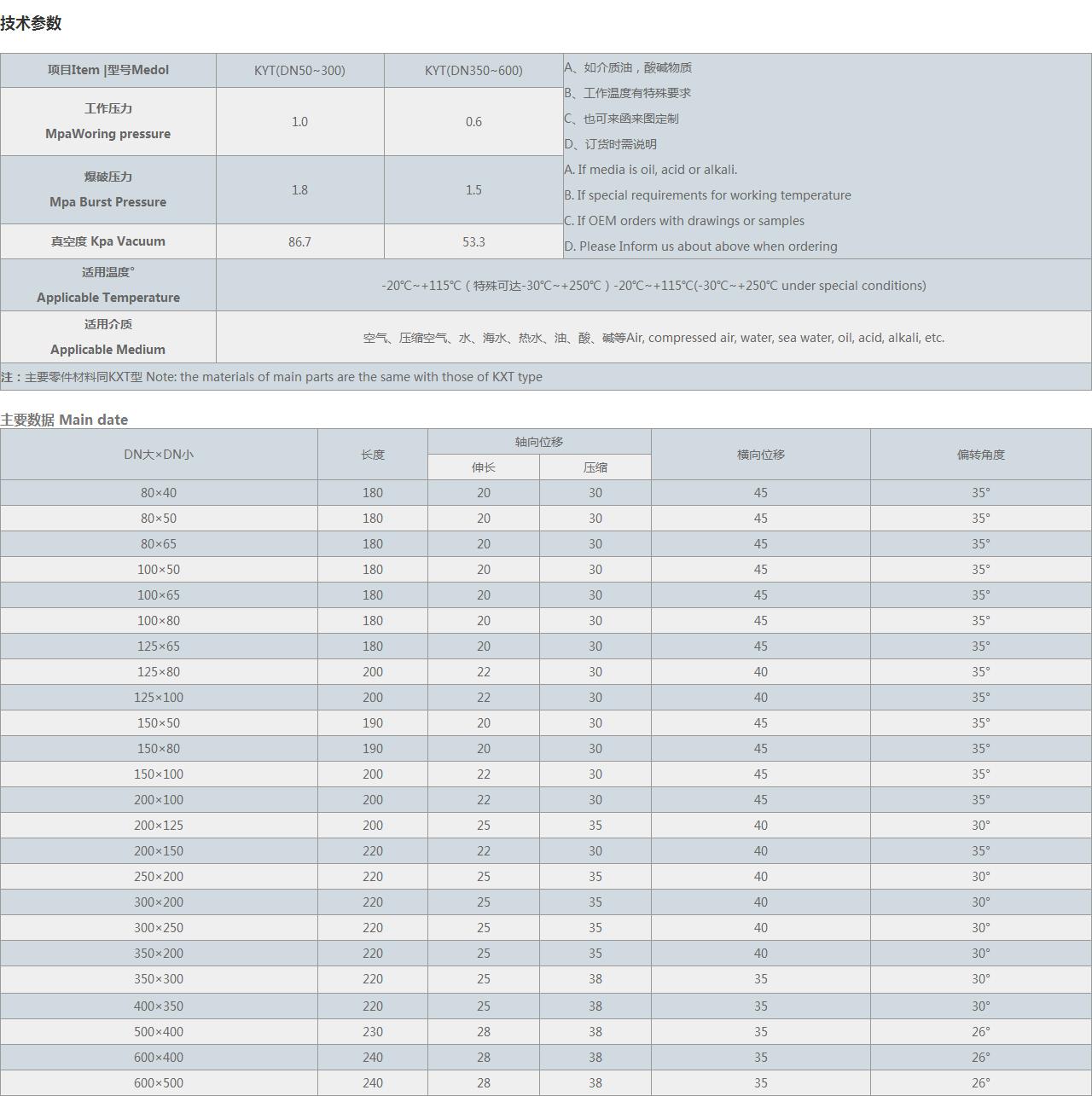Click the 86.7 vacuum value cell

pos(299,241)
